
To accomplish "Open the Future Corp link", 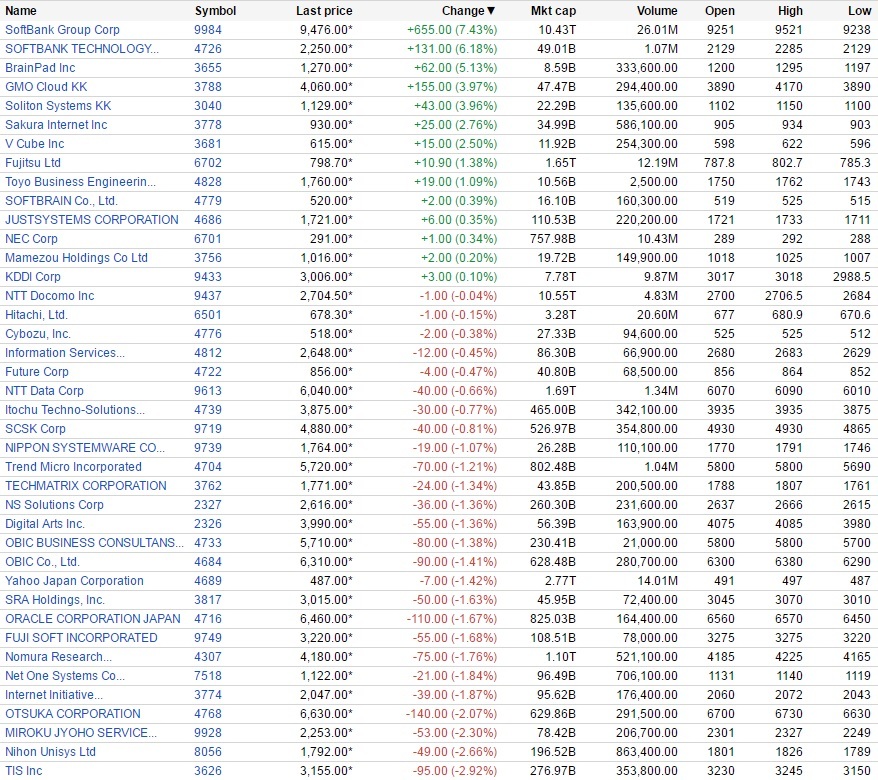I will click(36, 372).
